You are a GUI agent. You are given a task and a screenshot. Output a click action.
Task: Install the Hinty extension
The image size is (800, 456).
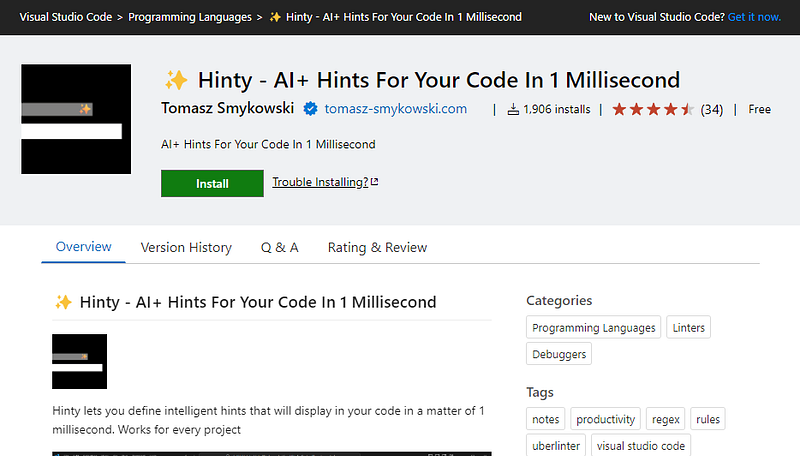pos(212,183)
